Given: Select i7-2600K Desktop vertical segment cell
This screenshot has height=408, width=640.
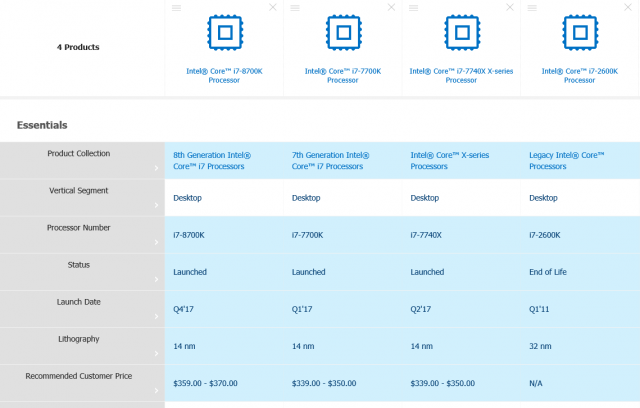Looking at the screenshot, I should tap(580, 198).
